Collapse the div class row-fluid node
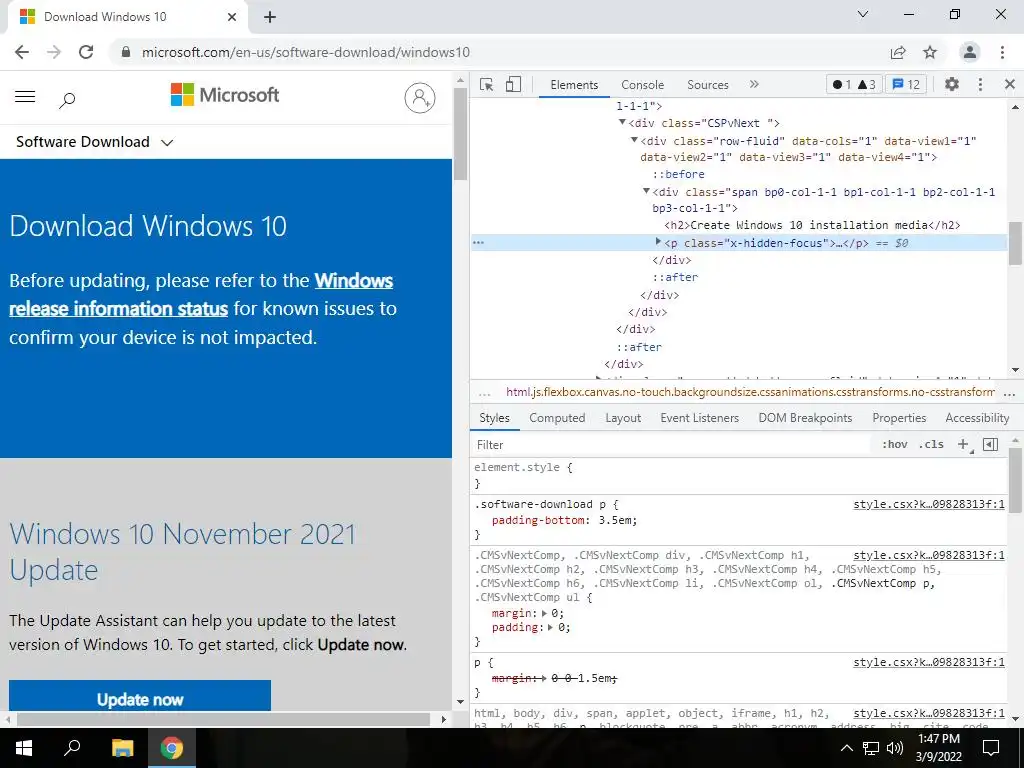Viewport: 1024px width, 768px height. (x=634, y=140)
